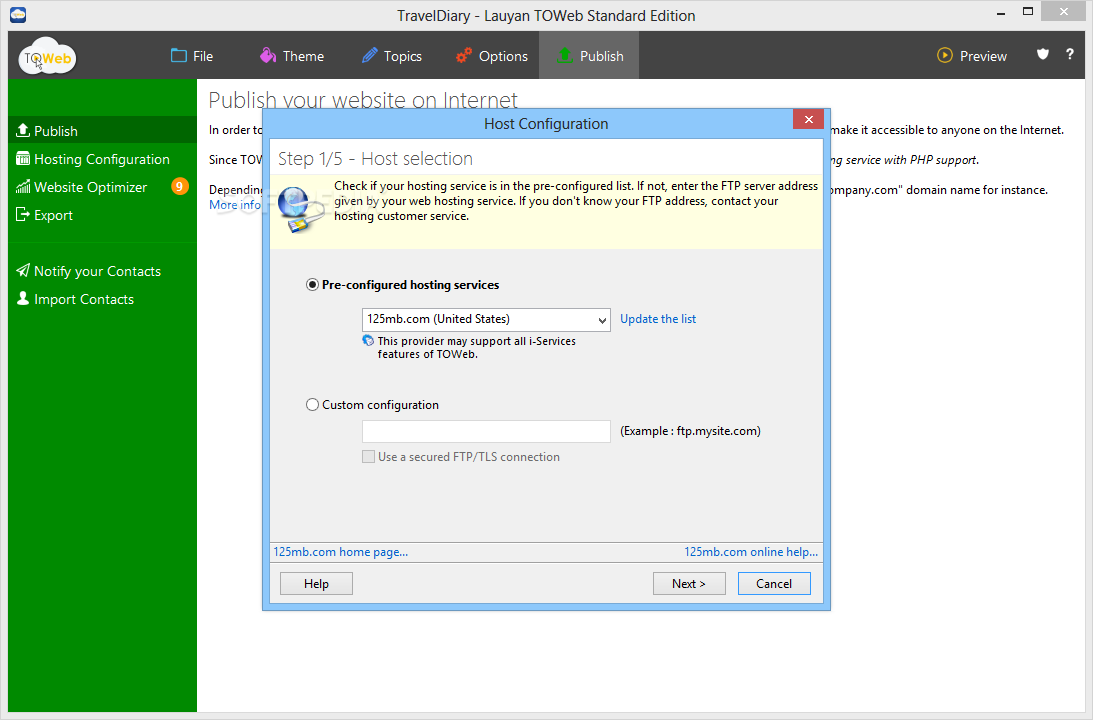Click the Update the list link
The image size is (1093, 720).
[x=658, y=319]
